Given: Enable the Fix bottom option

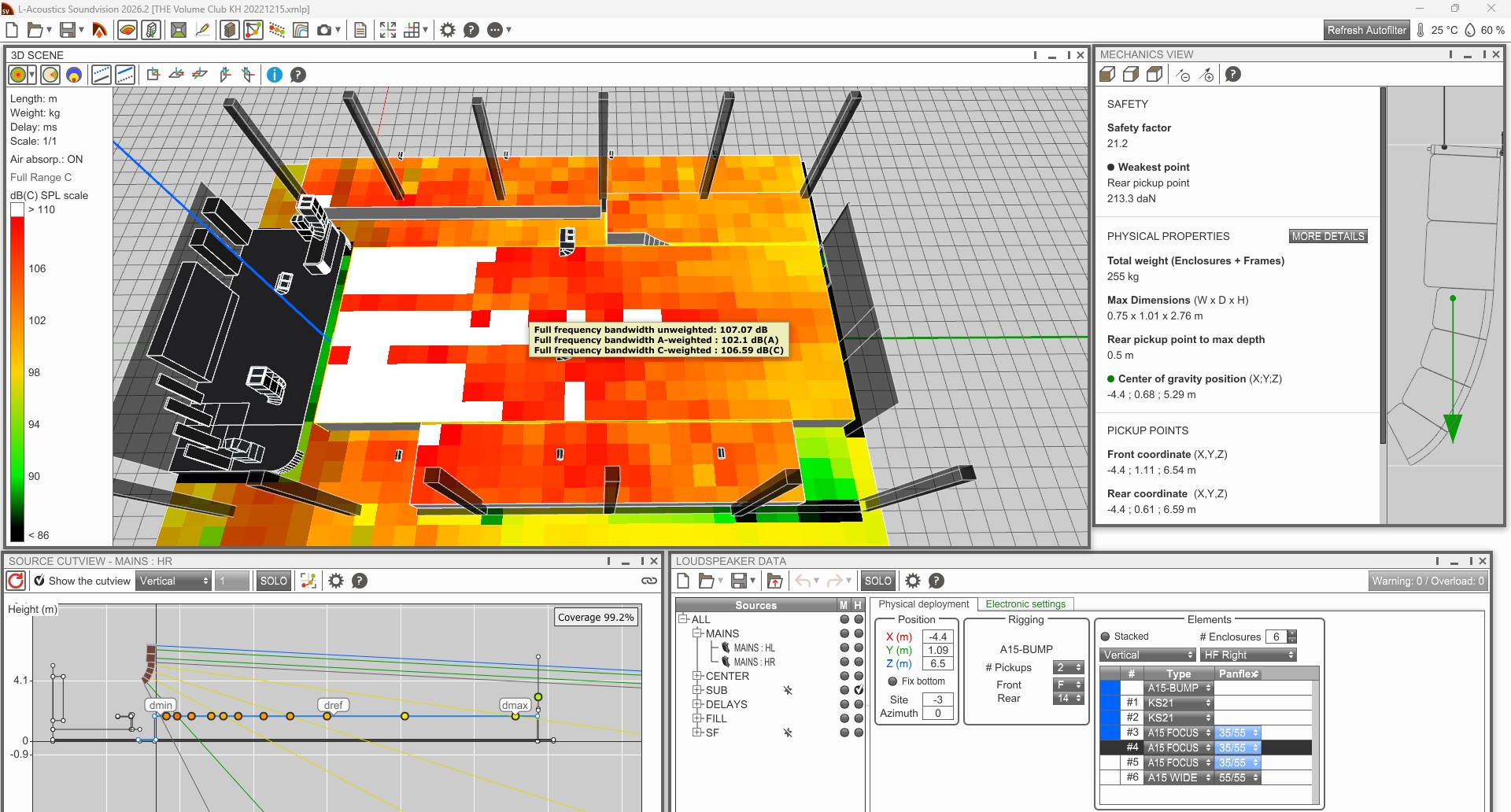Looking at the screenshot, I should tap(892, 681).
